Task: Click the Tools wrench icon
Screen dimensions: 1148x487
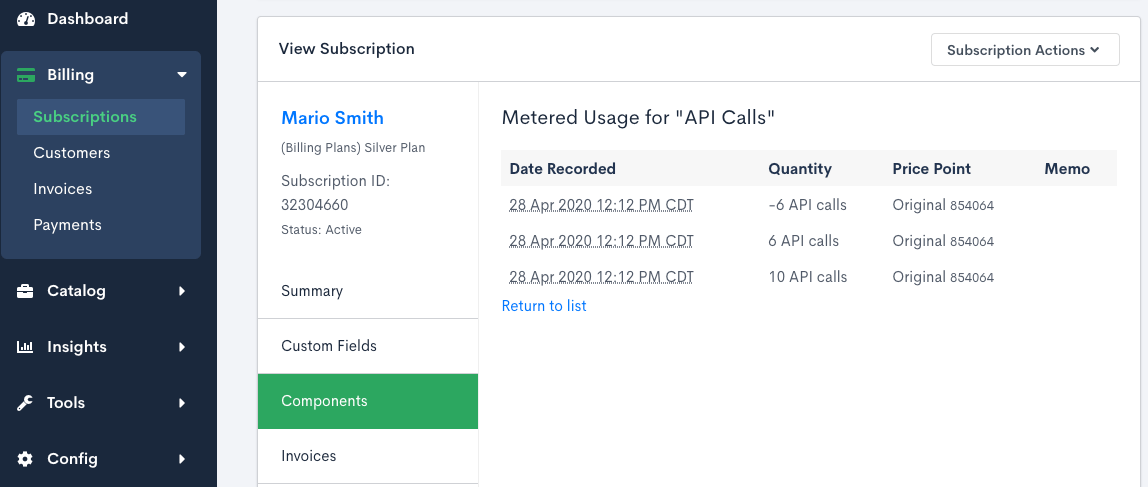Action: [x=26, y=403]
